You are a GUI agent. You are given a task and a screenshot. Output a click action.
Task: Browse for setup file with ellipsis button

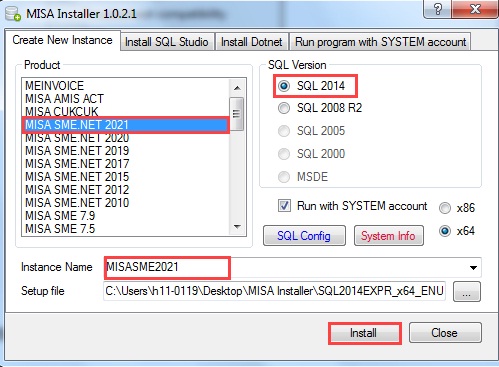click(x=467, y=292)
